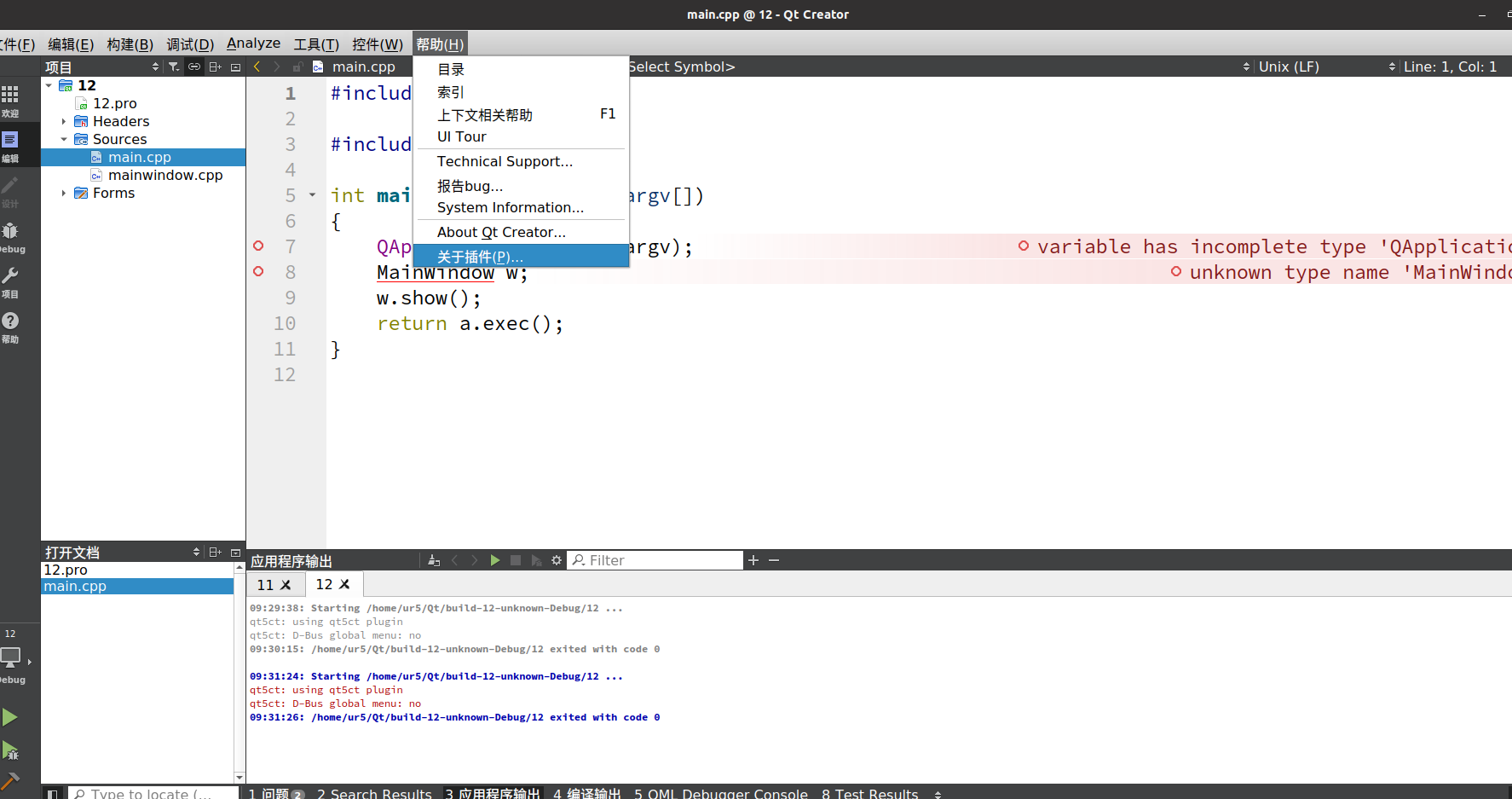Viewport: 1512px width, 799px height.
Task: Open the Unix (LF) line ending dropdown
Action: 1327,67
